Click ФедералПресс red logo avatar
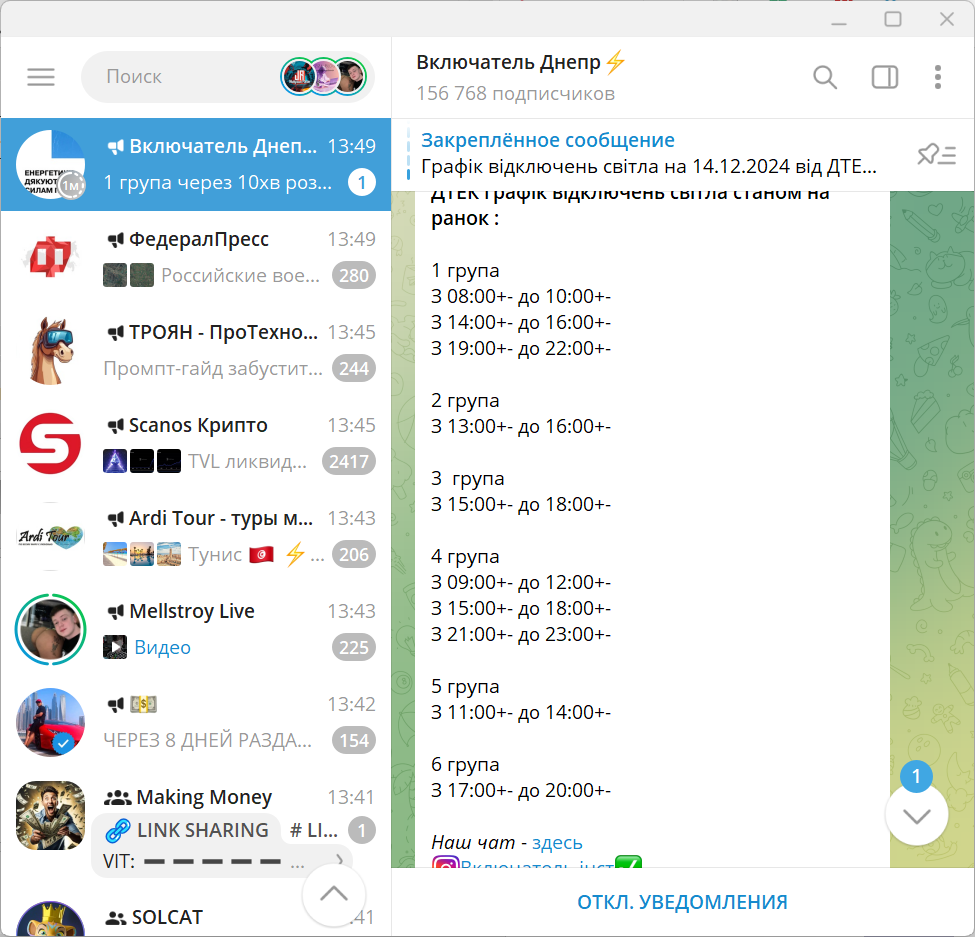This screenshot has height=937, width=975. coord(50,257)
